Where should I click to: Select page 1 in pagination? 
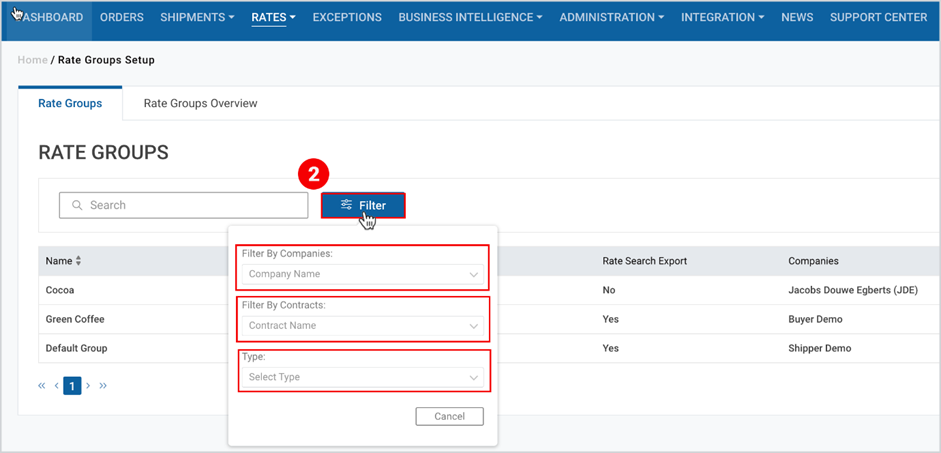(x=72, y=386)
